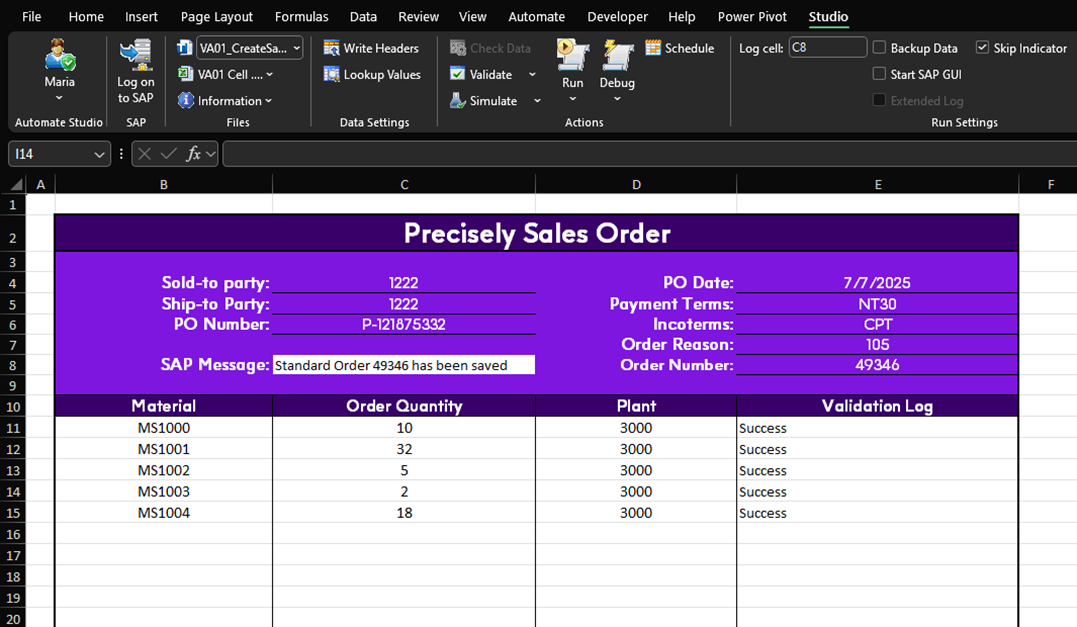Image resolution: width=1077 pixels, height=627 pixels.
Task: Click the insert function fx icon
Action: [x=194, y=154]
